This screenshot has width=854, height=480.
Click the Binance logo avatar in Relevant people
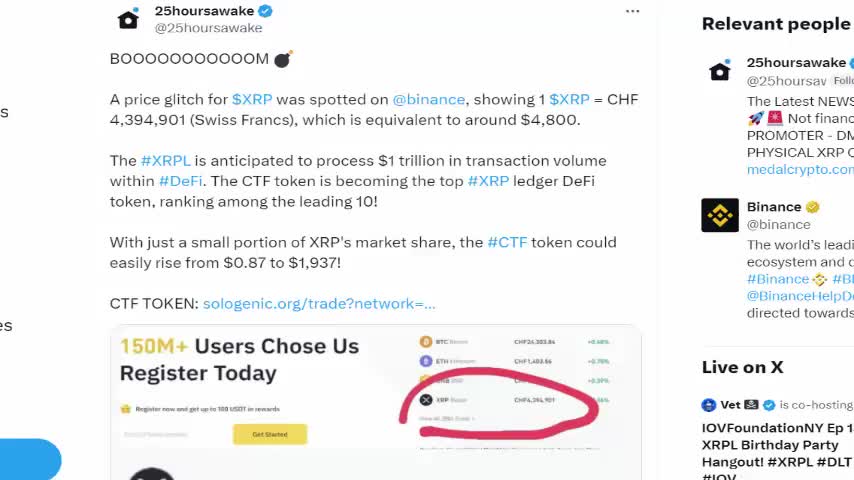[720, 215]
